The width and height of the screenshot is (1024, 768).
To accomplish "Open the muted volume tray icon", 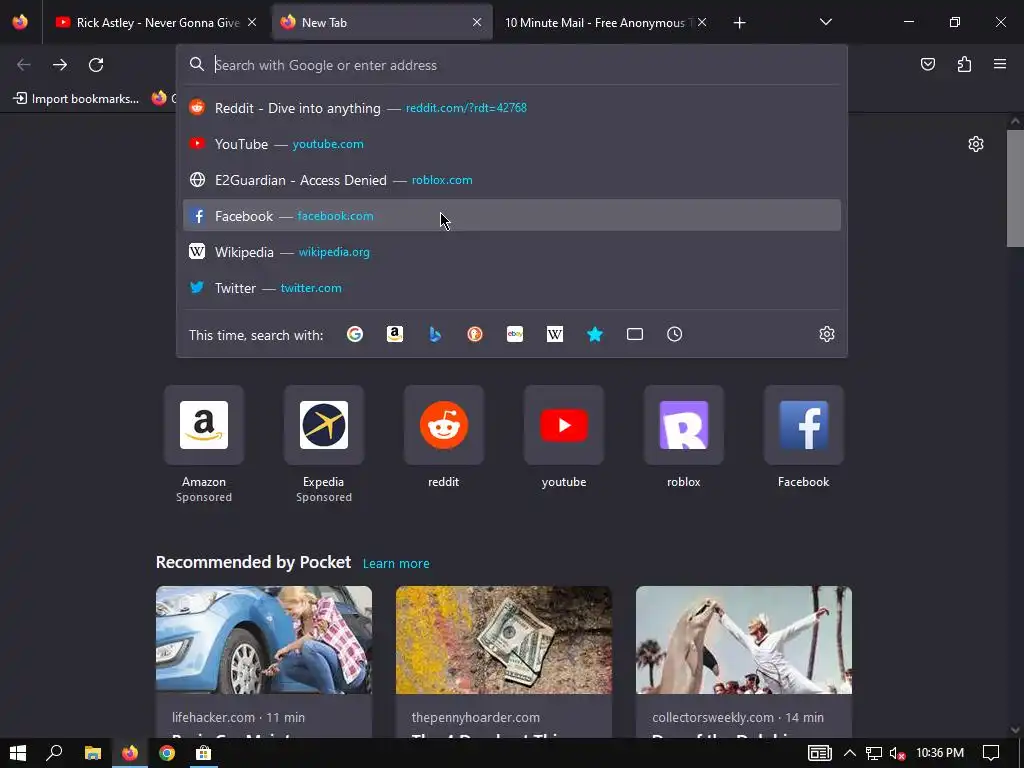I will pyautogui.click(x=897, y=754).
